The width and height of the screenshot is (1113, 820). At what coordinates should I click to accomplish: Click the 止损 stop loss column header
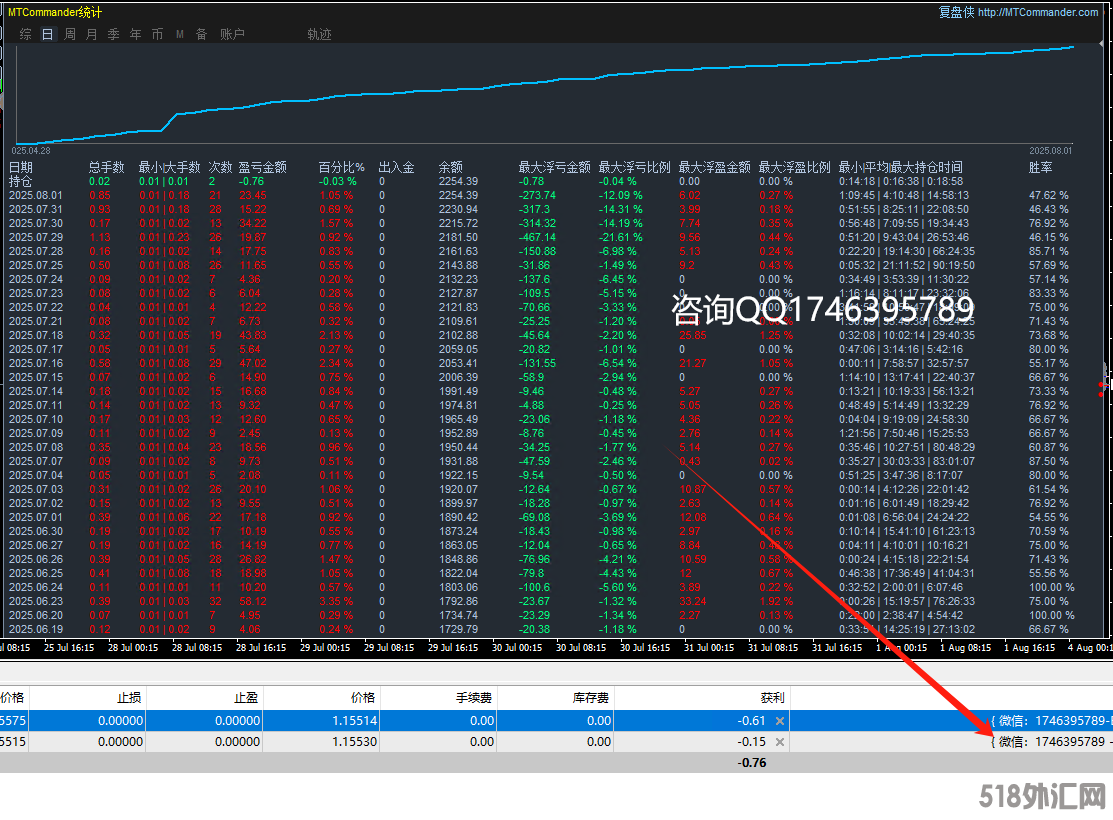[x=130, y=697]
